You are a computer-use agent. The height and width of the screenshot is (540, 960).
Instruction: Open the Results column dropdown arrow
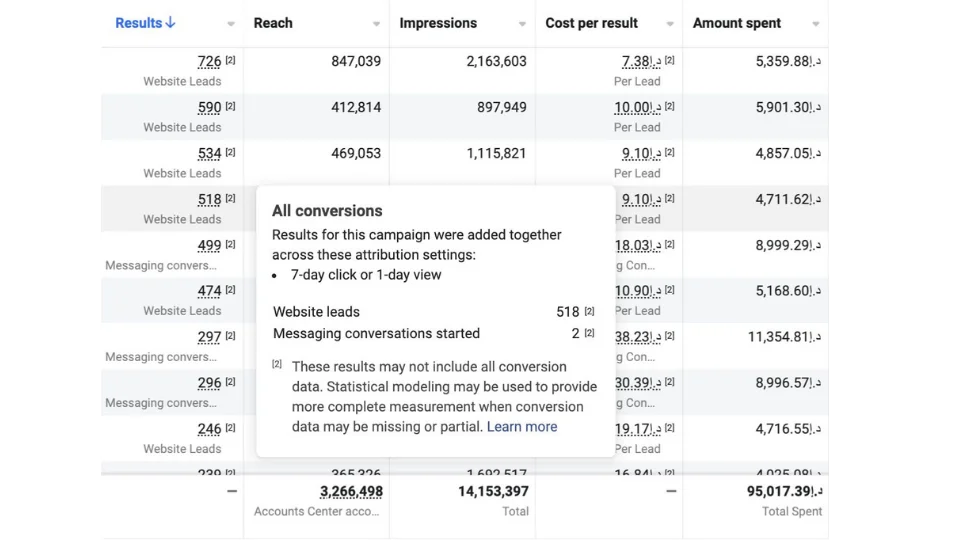tap(231, 24)
